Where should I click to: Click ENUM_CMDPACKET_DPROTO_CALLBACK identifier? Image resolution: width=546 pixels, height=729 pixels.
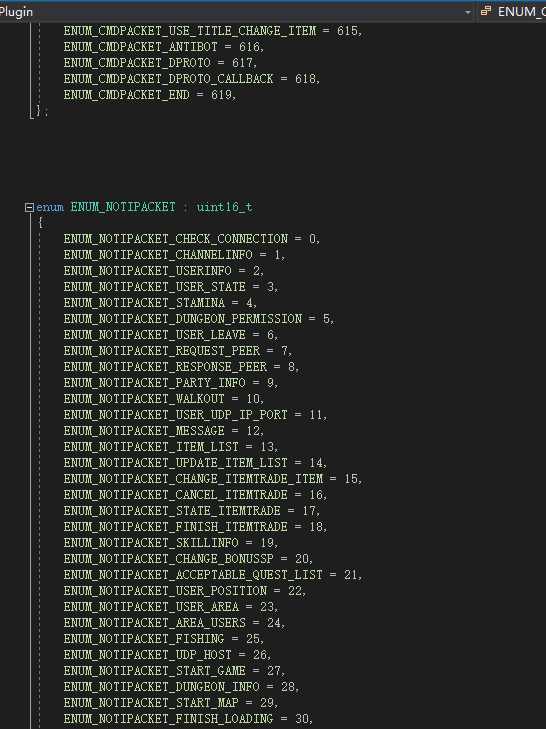coord(168,79)
